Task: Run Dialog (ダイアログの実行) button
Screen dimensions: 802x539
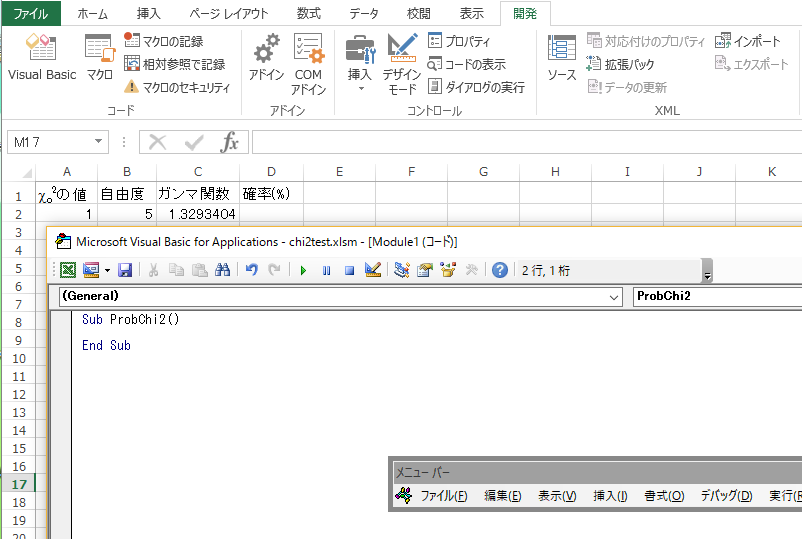Action: pos(476,87)
